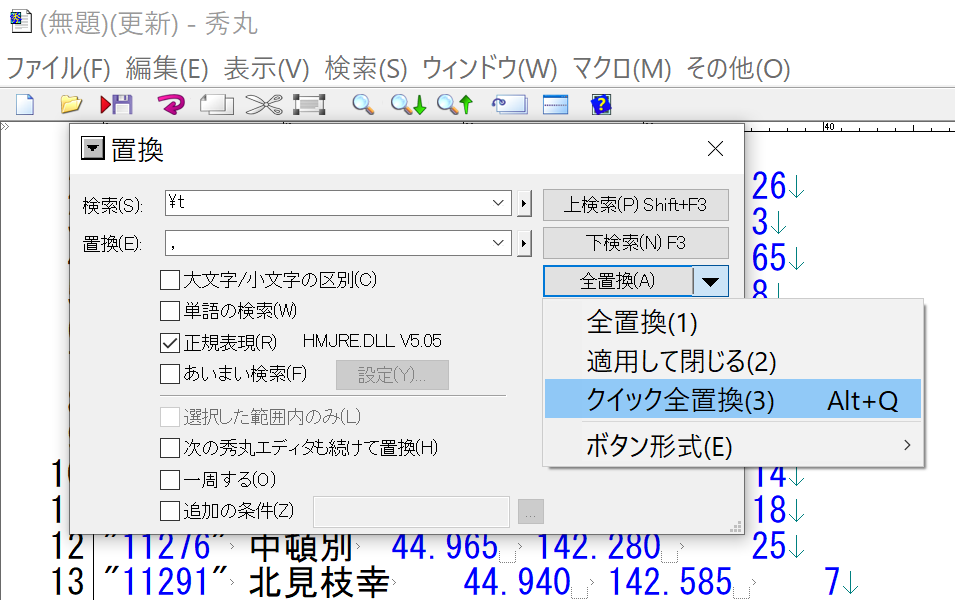Click the text 北見枝幸 in the editor
The height and width of the screenshot is (600, 955).
[x=319, y=582]
